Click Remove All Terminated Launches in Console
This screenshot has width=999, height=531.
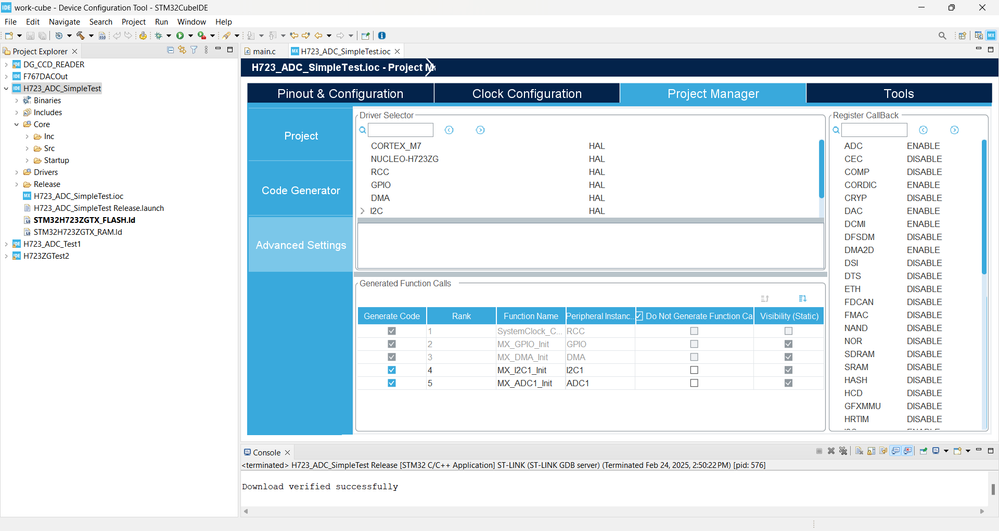coord(843,451)
